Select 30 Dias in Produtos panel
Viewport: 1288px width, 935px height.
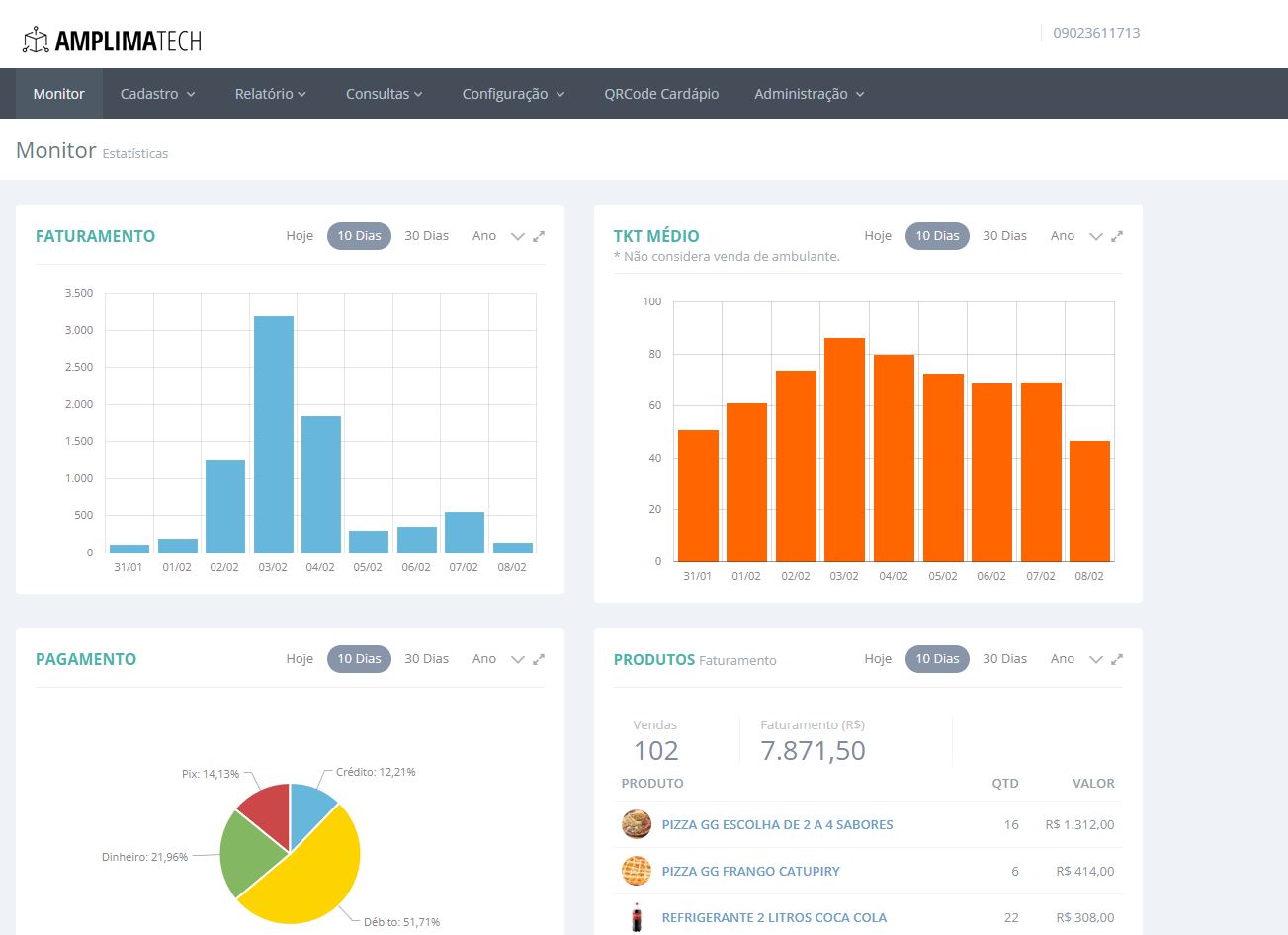point(1004,659)
